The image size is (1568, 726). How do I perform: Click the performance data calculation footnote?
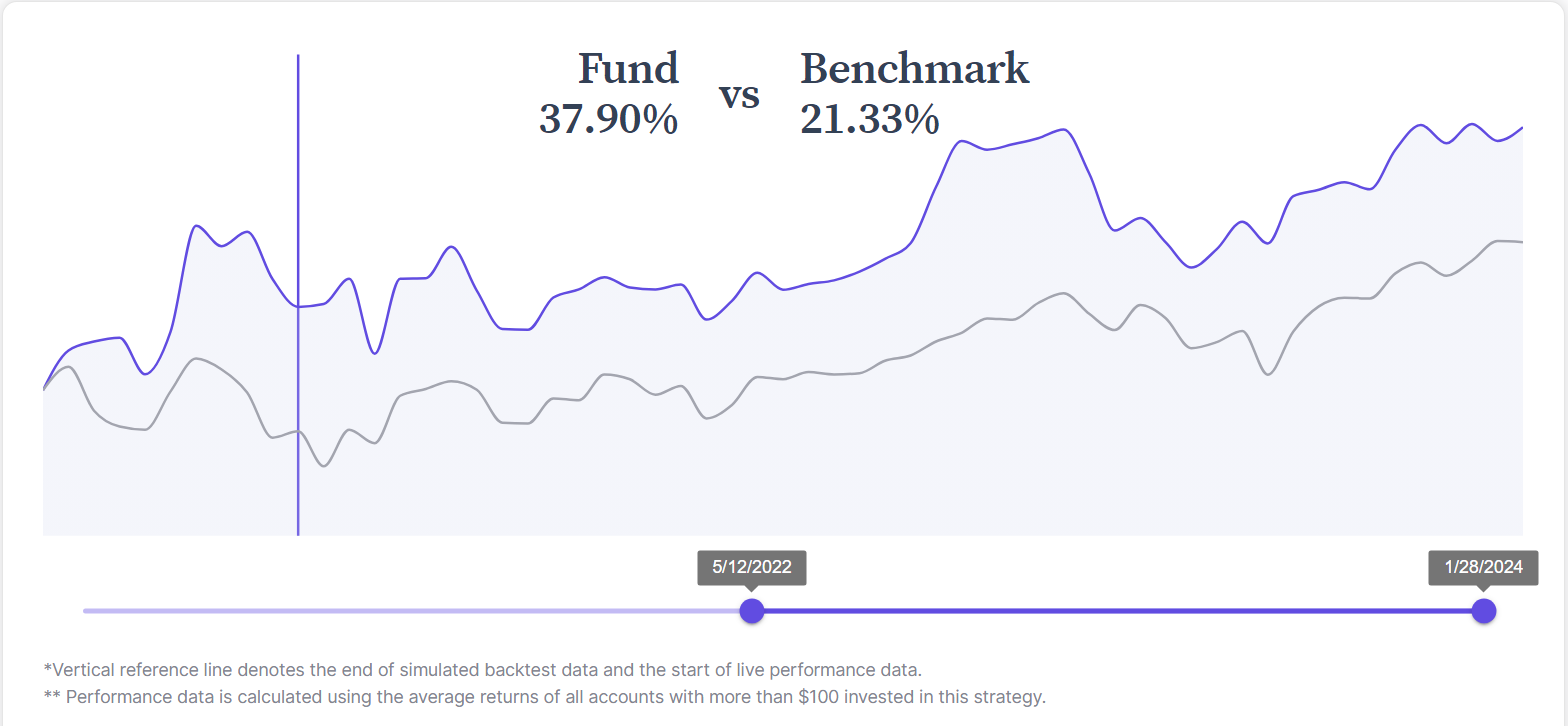[544, 696]
